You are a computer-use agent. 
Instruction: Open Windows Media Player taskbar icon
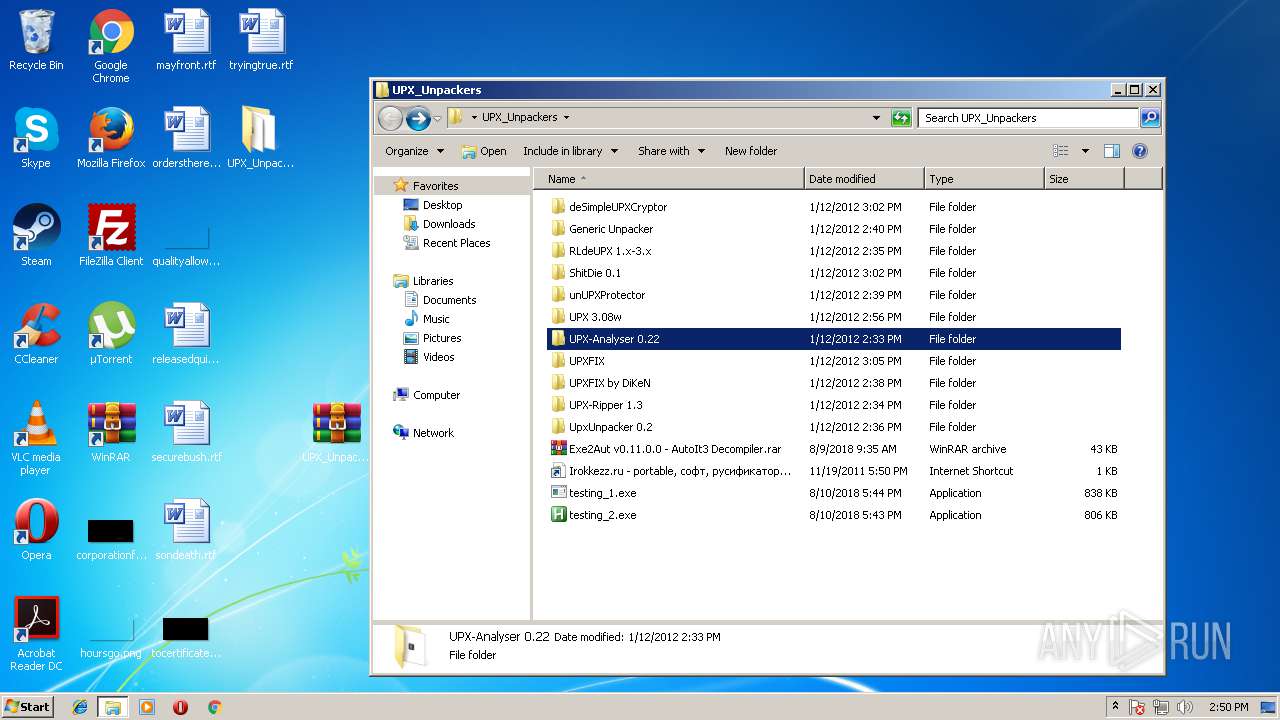(147, 707)
